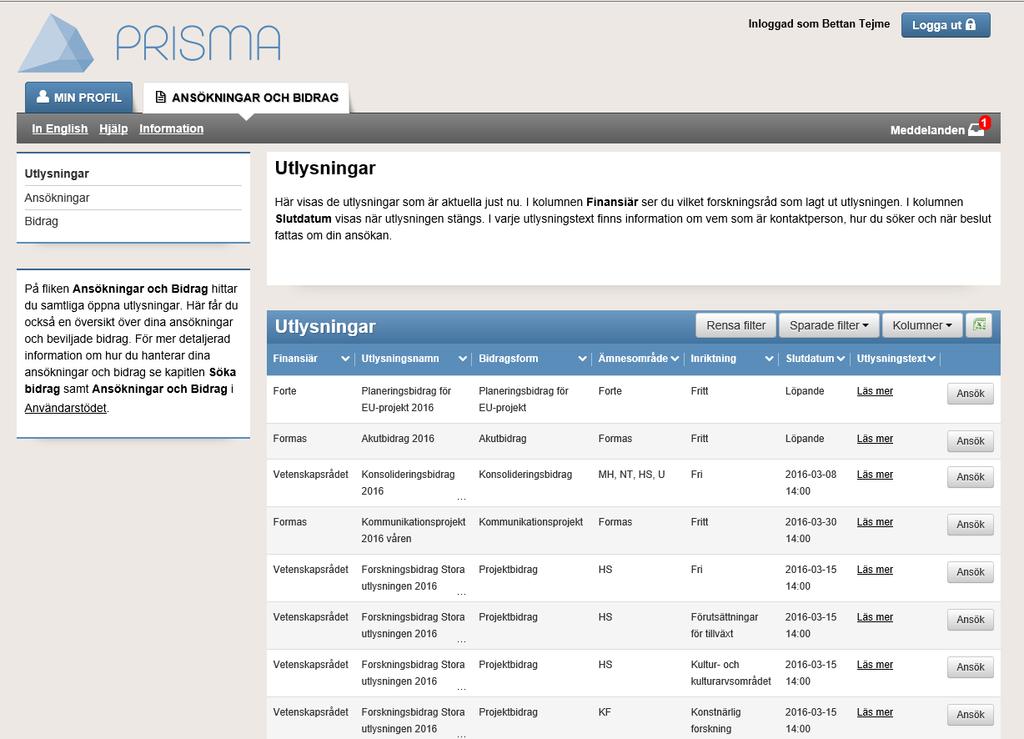Open the Information link
Screen dimensions: 1024x739
pos(171,129)
